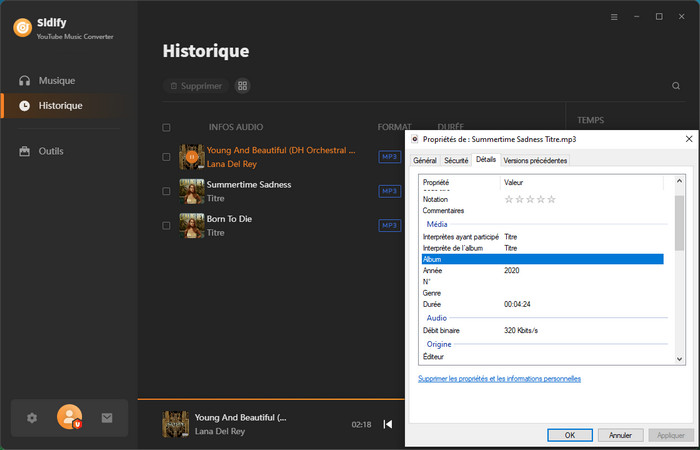
Task: Open the hamburger menu in title bar
Action: point(614,17)
